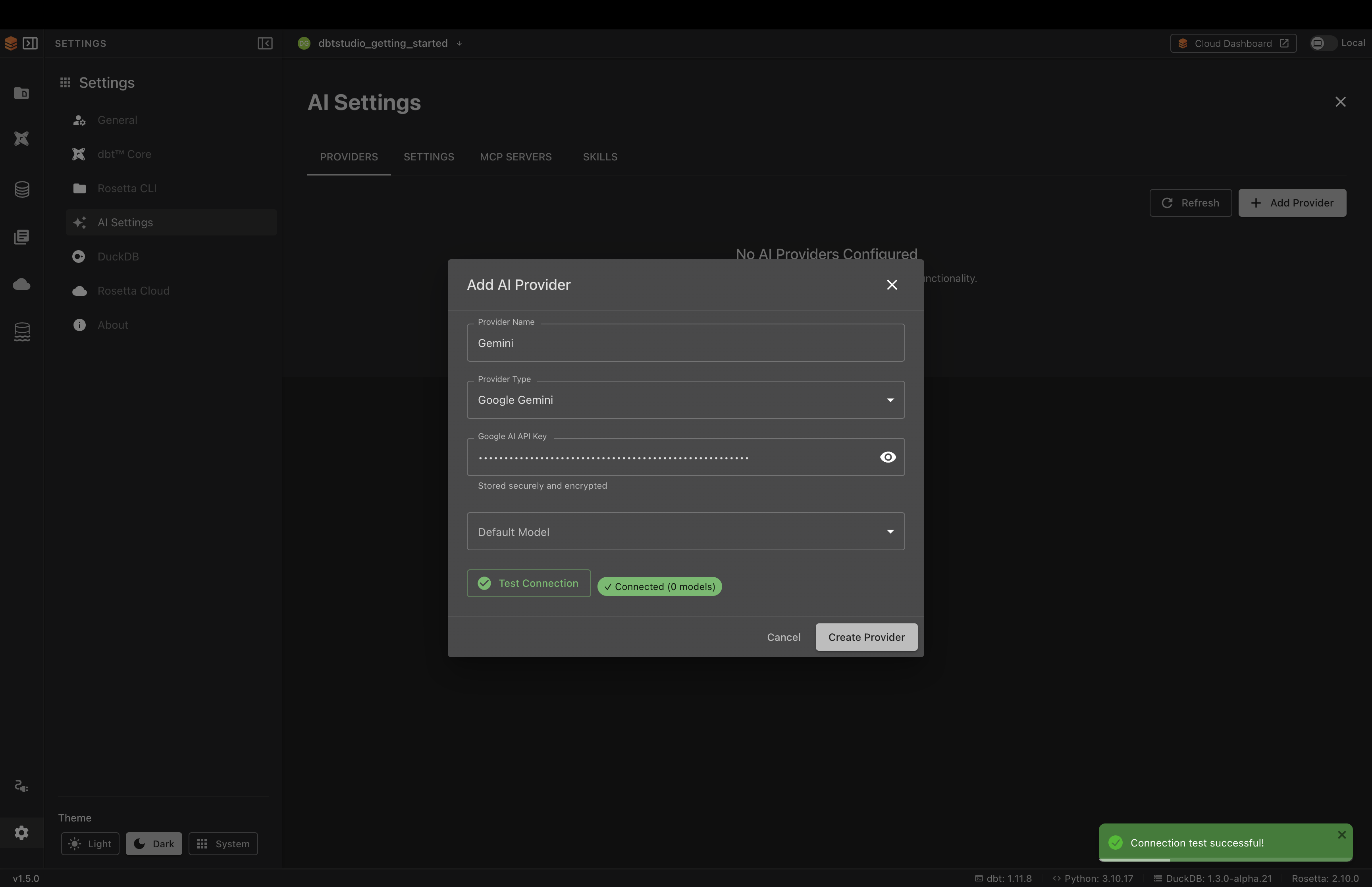Open the Default Model dropdown
Screen dimensions: 1372x887
[x=686, y=531]
